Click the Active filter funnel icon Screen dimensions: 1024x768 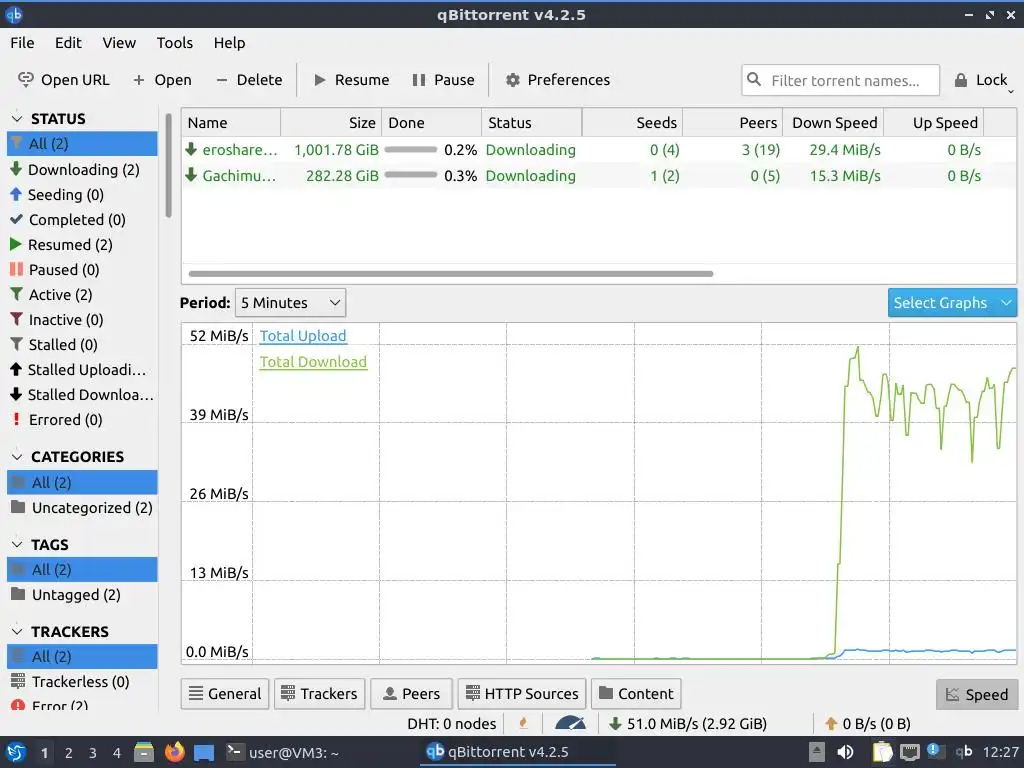(x=16, y=294)
